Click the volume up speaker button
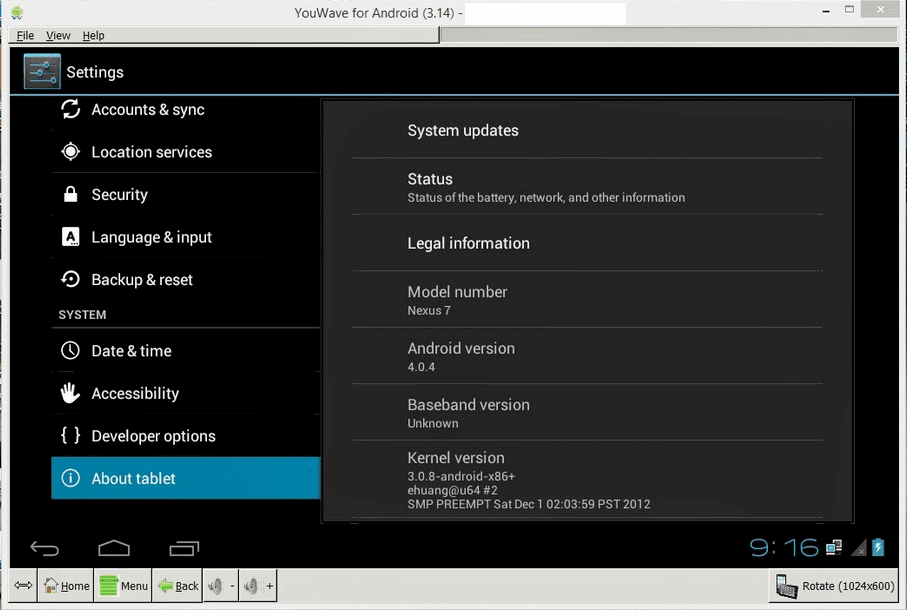Screen dimensions: 907x610 [258, 586]
